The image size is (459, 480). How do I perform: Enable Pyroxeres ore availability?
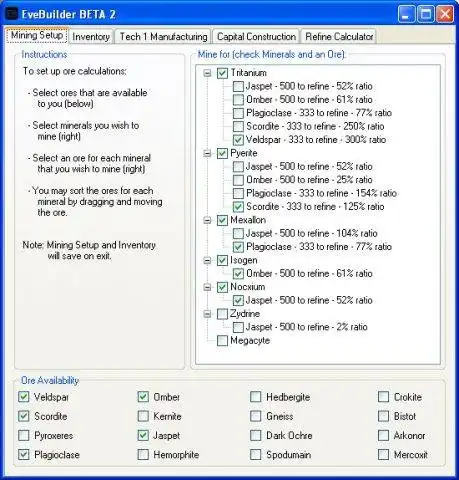pyautogui.click(x=24, y=435)
